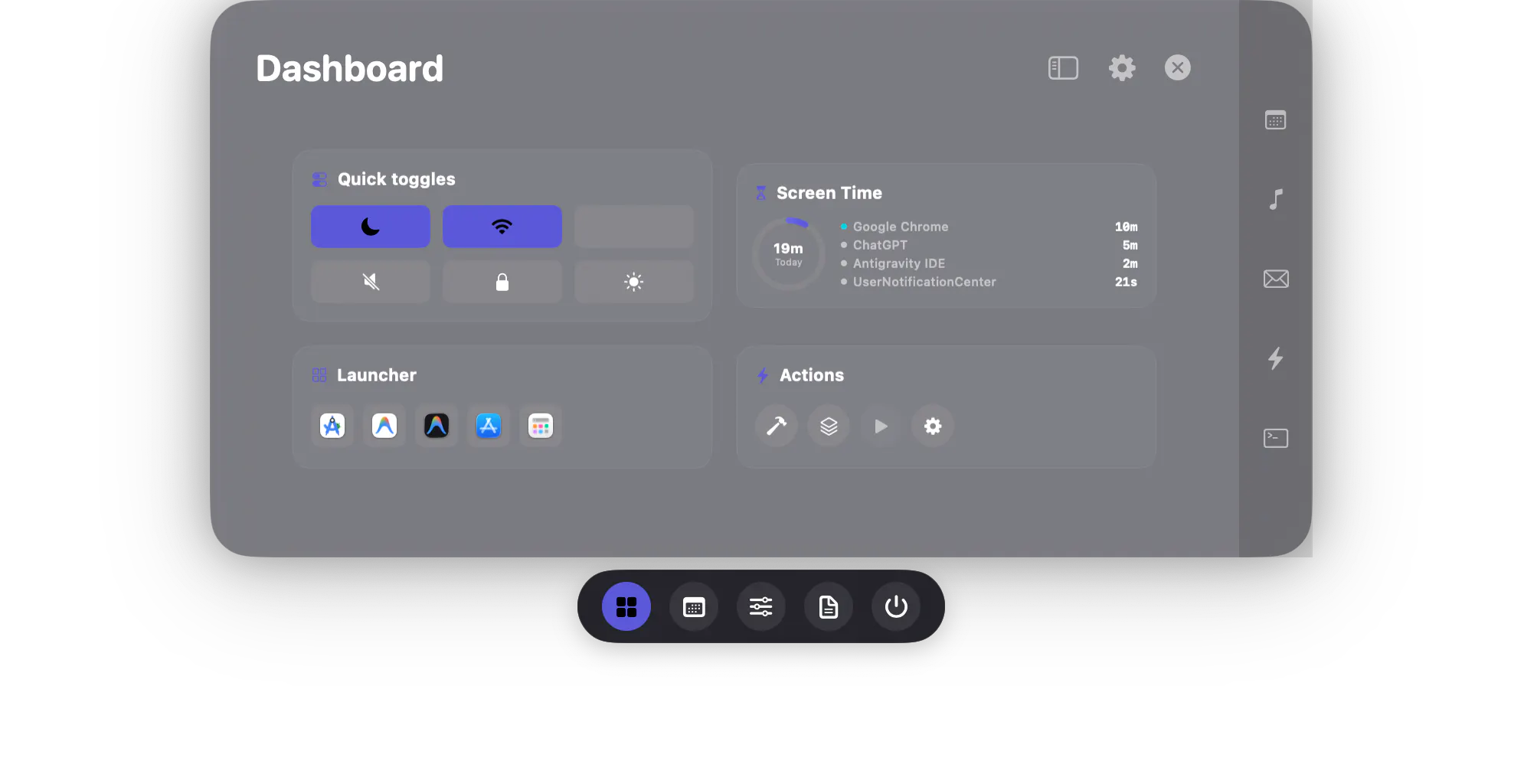Toggle the brightness sun button

tap(634, 282)
